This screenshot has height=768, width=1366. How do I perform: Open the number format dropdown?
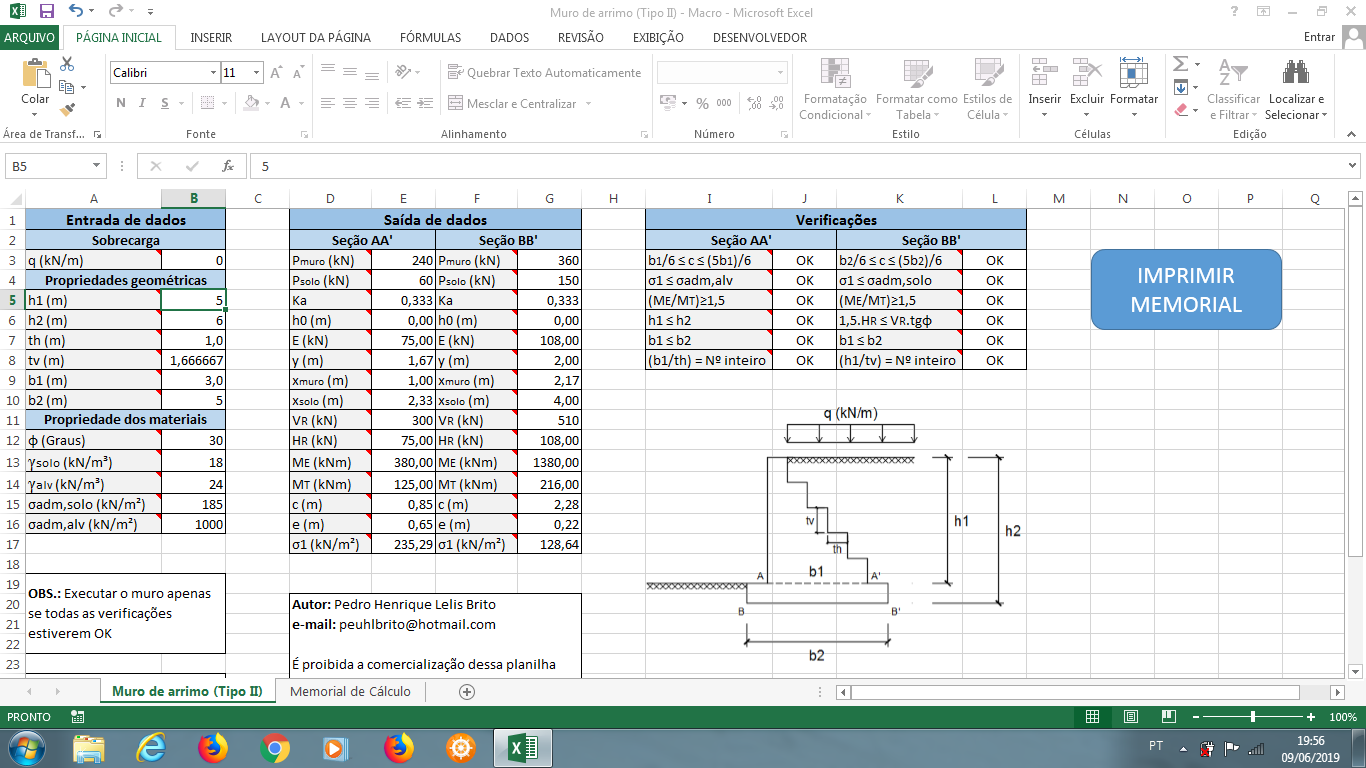pos(781,73)
